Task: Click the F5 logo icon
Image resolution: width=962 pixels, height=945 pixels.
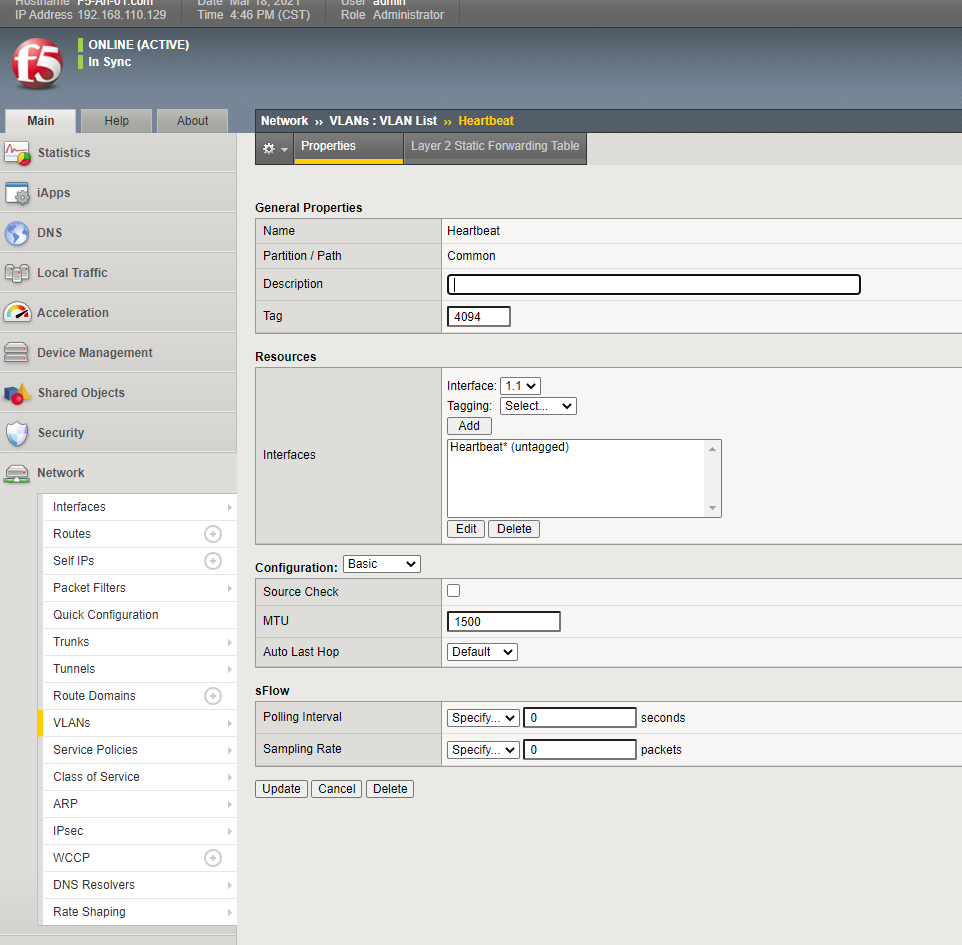Action: pyautogui.click(x=36, y=63)
